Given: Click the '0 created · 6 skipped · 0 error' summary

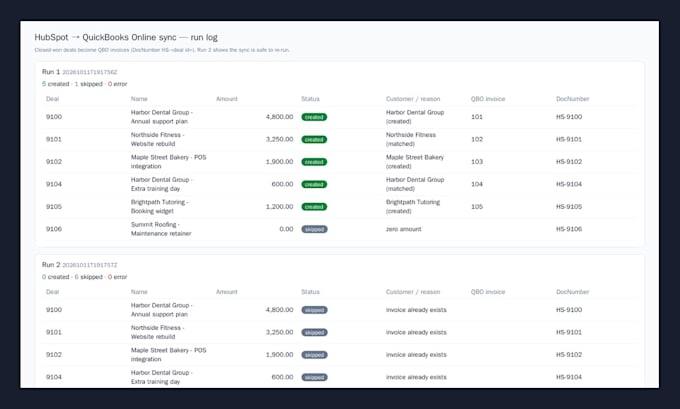Looking at the screenshot, I should click(x=85, y=277).
